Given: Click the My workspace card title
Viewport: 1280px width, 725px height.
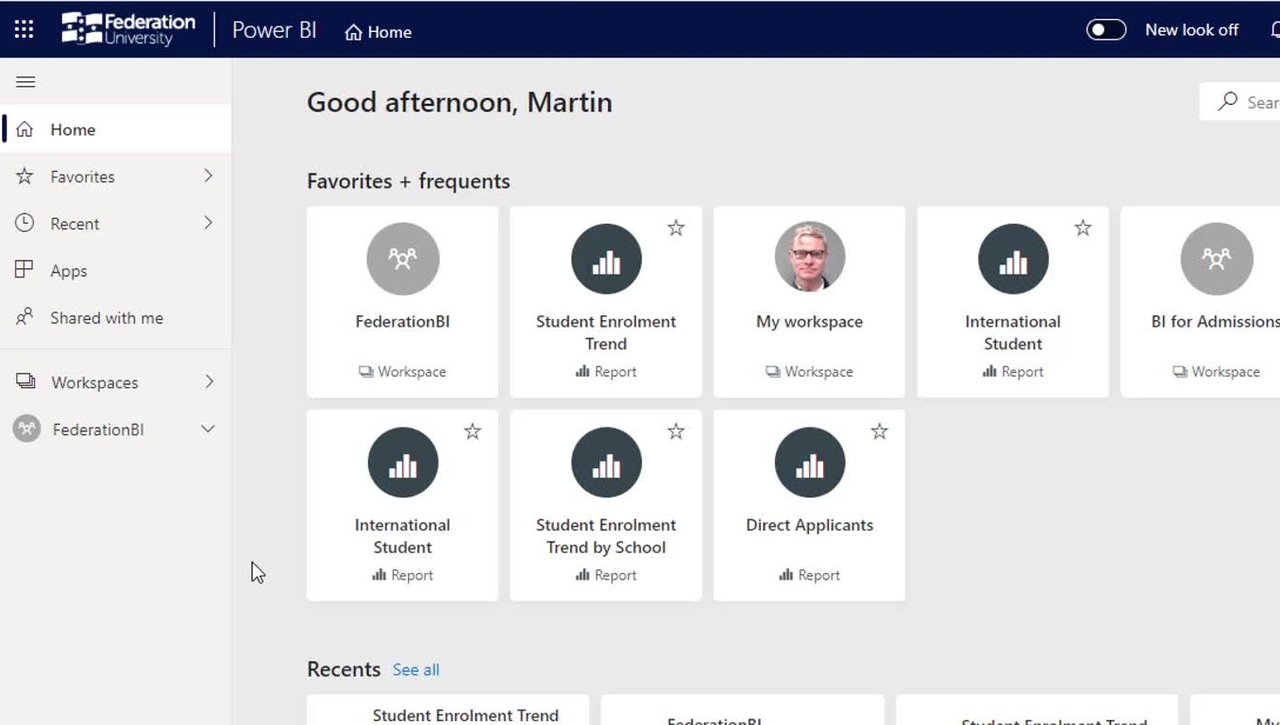Looking at the screenshot, I should pos(810,322).
